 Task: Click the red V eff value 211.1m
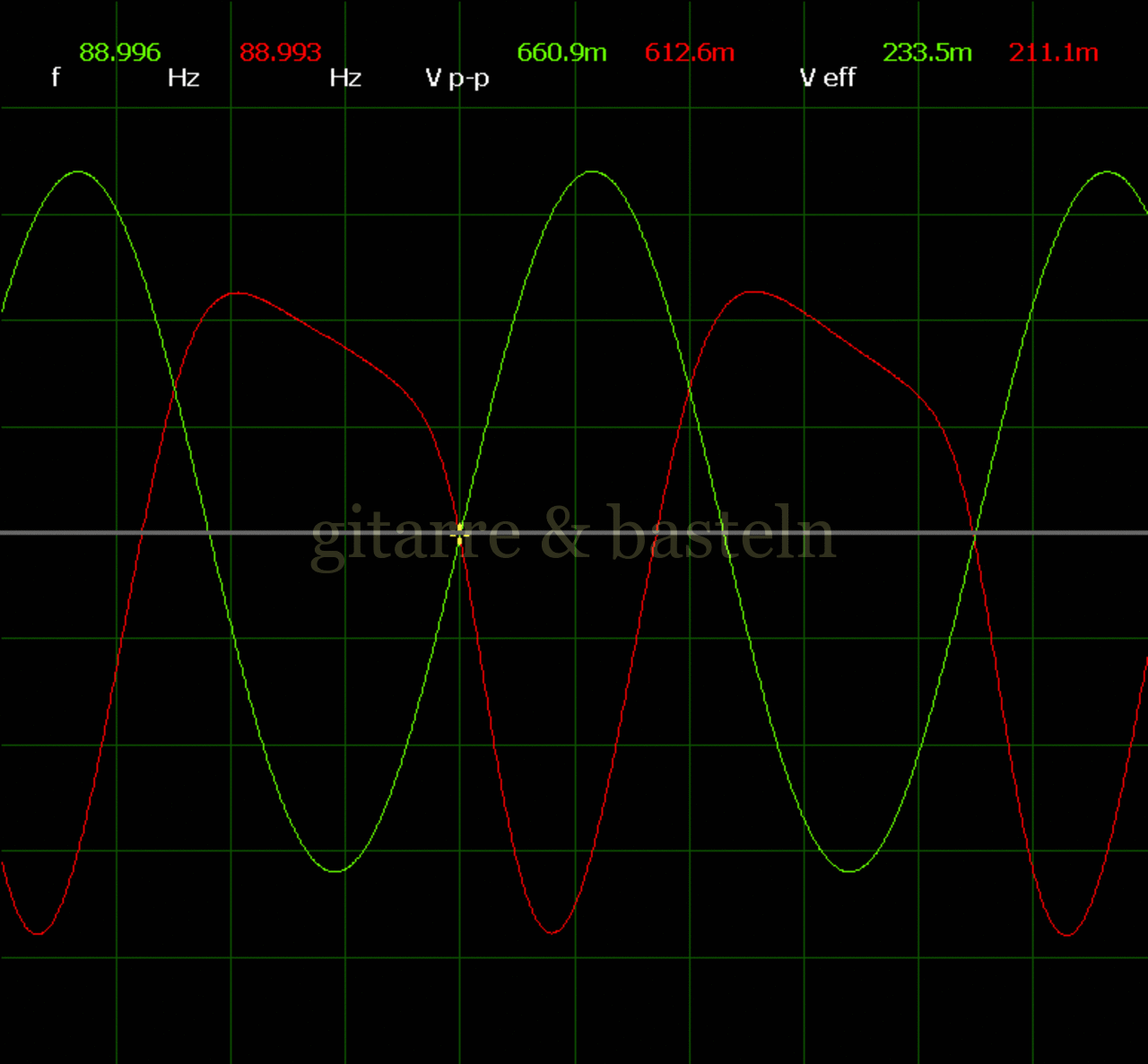1053,52
